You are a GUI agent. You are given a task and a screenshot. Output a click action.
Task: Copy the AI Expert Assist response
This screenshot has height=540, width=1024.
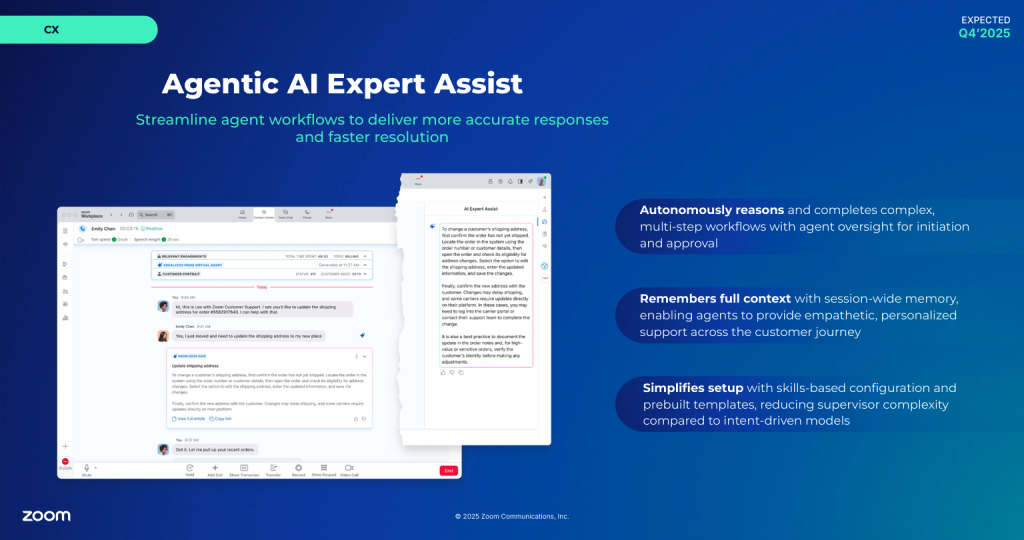pos(460,372)
